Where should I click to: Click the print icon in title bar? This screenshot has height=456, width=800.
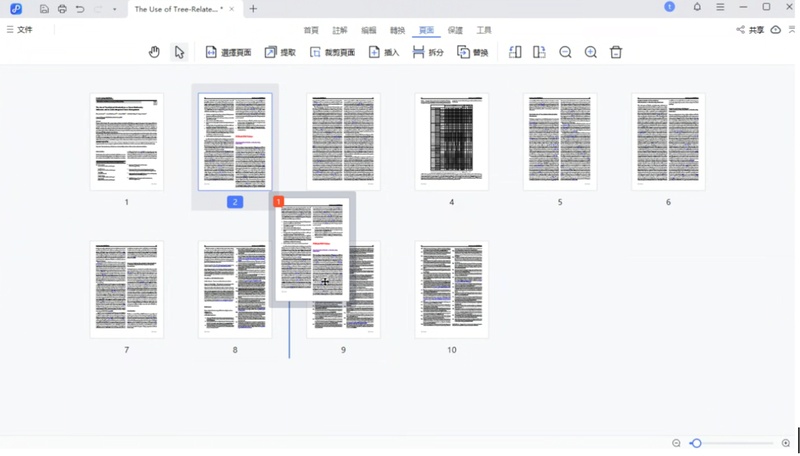click(62, 9)
